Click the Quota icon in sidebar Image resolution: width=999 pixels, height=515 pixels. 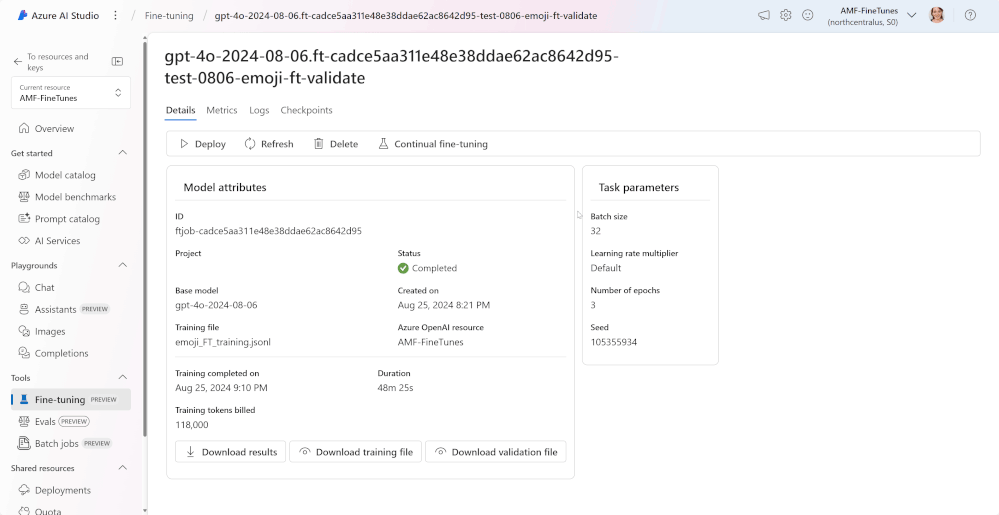24,511
